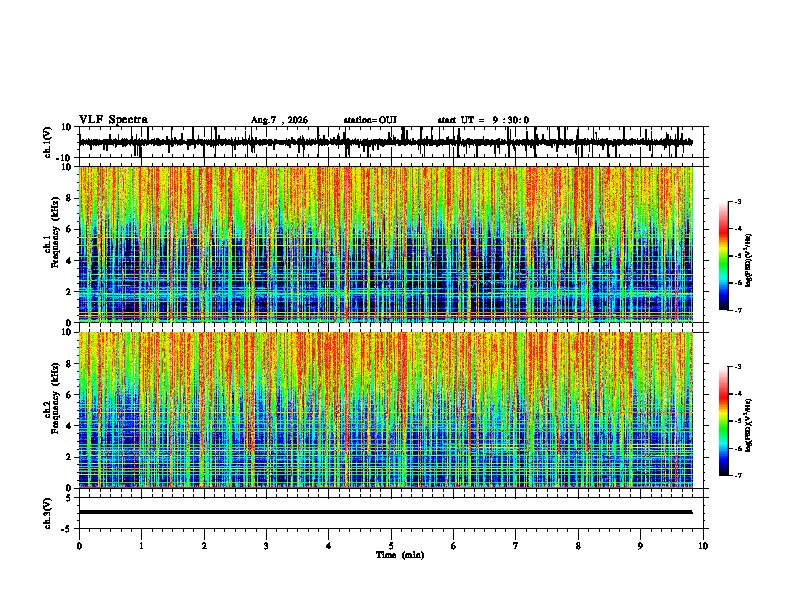Click time axis tick label "7"
Image resolution: width=792 pixels, height=612 pixels.
coord(516,546)
